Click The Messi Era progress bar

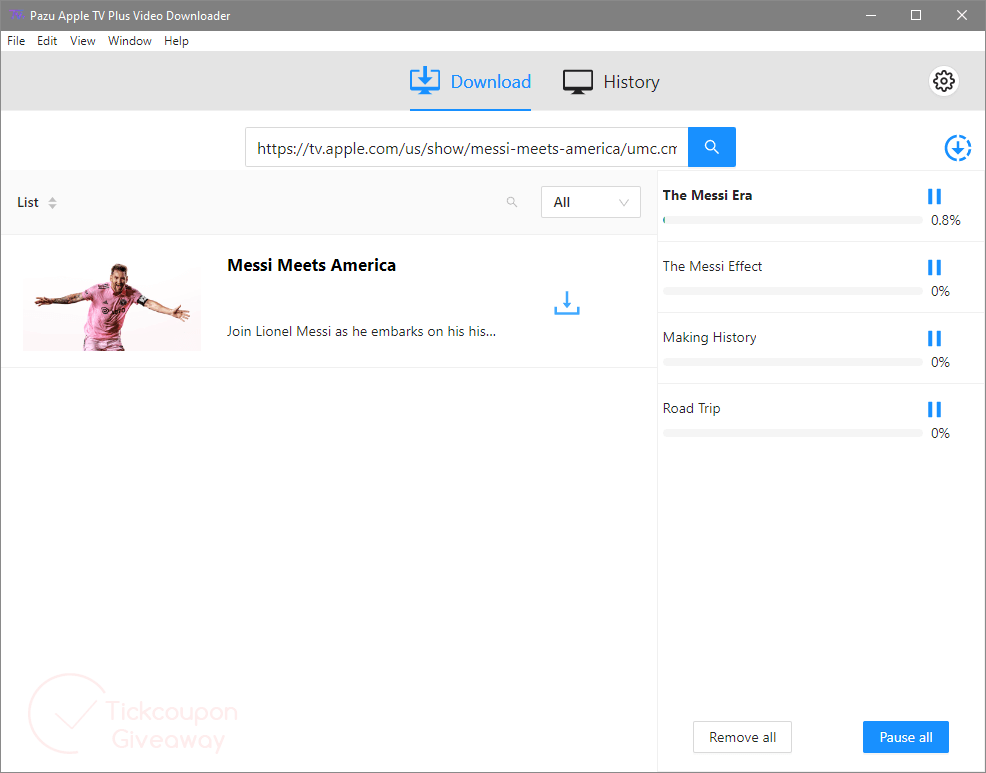(x=792, y=220)
